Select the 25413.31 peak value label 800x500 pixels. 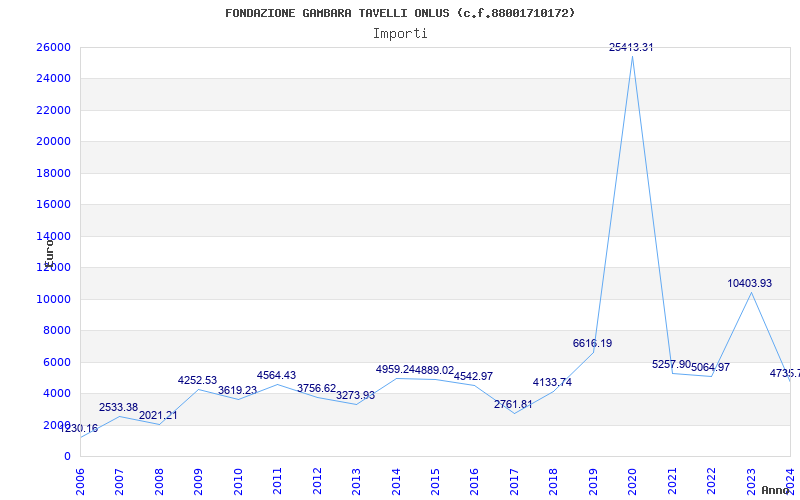point(631,47)
